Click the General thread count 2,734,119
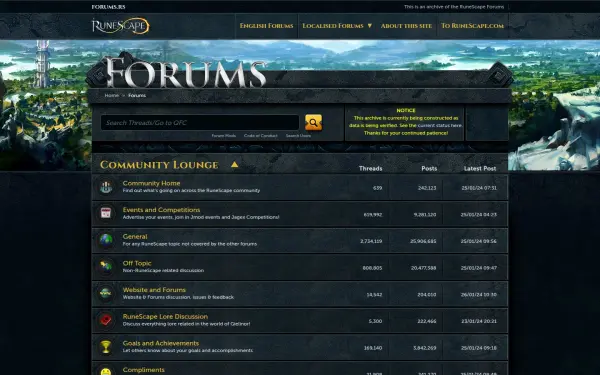Screen dimensions: 600x375 coord(371,241)
